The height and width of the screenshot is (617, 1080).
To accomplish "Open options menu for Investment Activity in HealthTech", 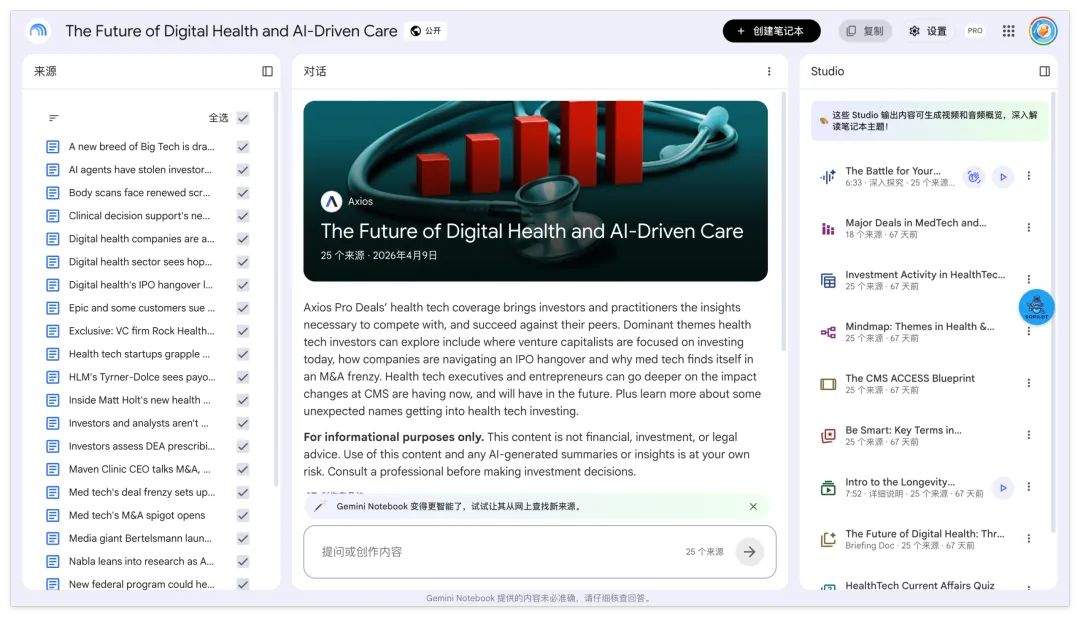I will point(1028,280).
